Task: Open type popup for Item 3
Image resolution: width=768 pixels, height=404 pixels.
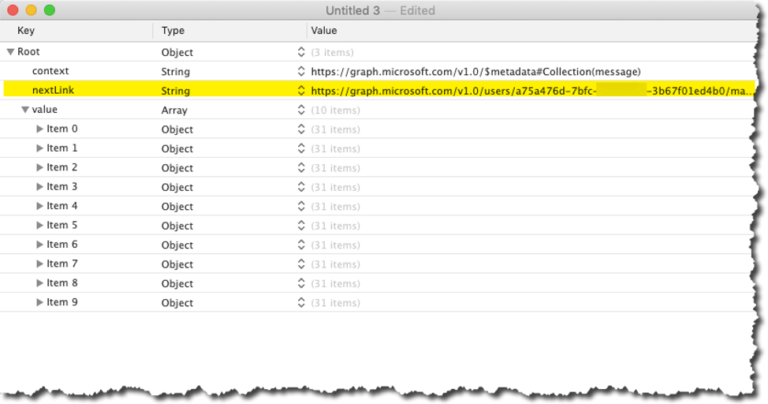Action: click(x=301, y=187)
